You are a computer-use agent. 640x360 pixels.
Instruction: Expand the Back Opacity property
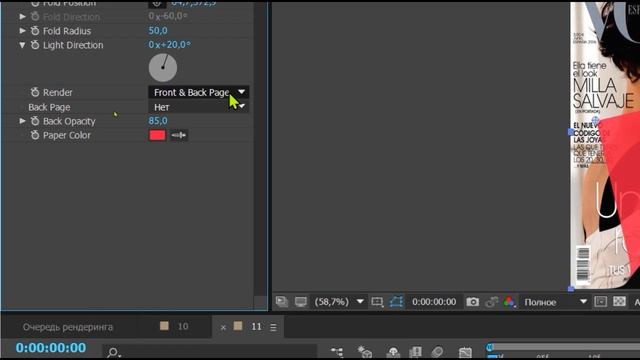point(22,121)
